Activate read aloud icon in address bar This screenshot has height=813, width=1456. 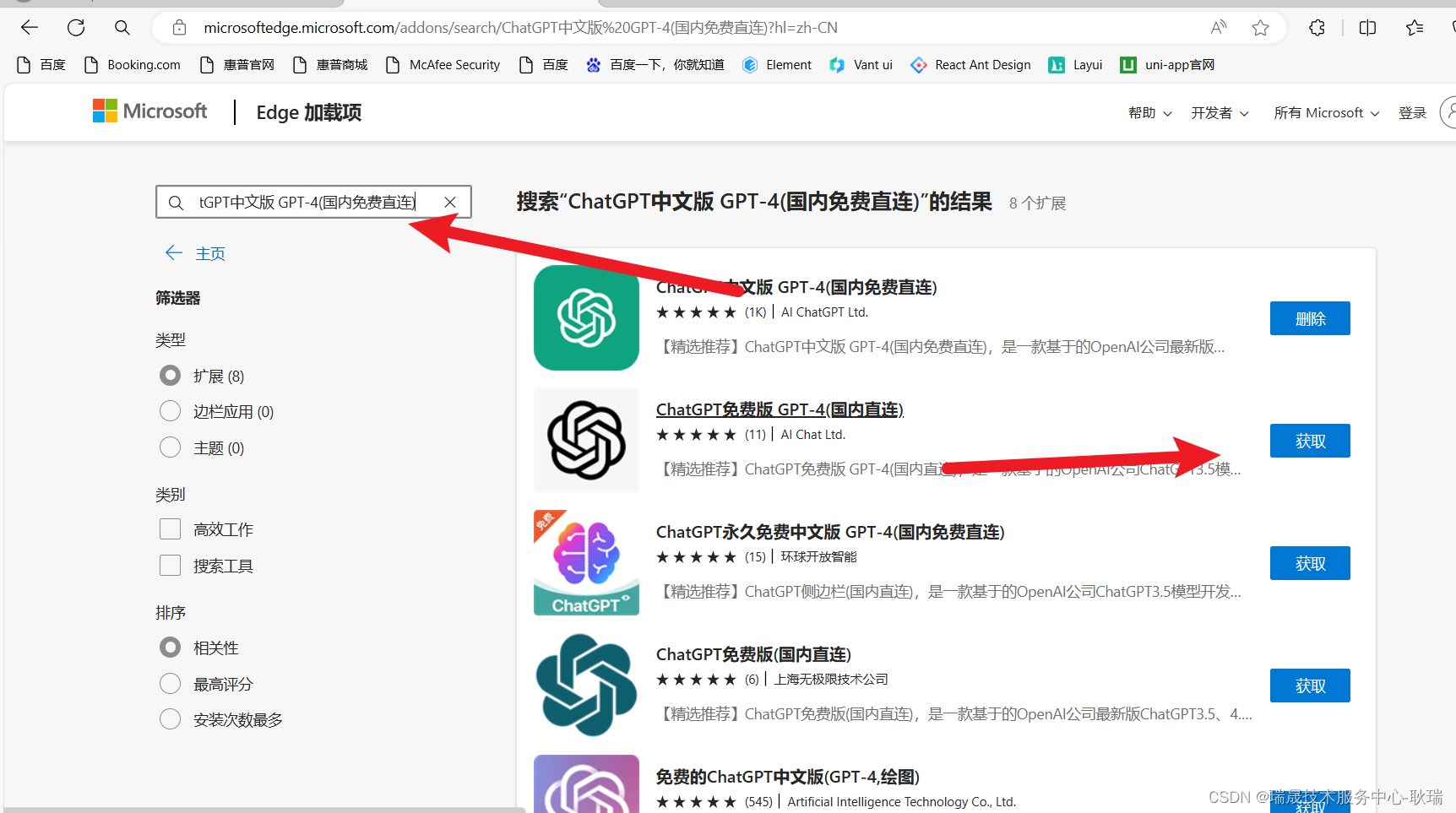click(x=1218, y=28)
